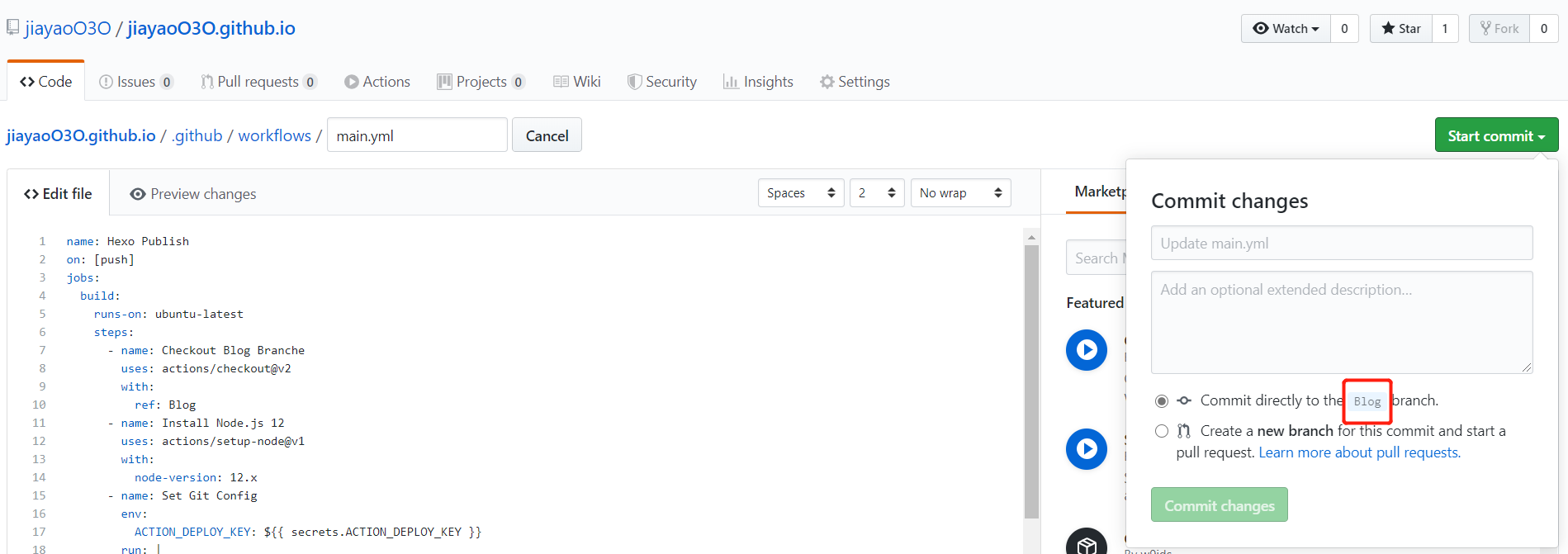The height and width of the screenshot is (554, 1568).
Task: Click line 8 'actions/checkout@v2' text
Action: pyautogui.click(x=226, y=368)
